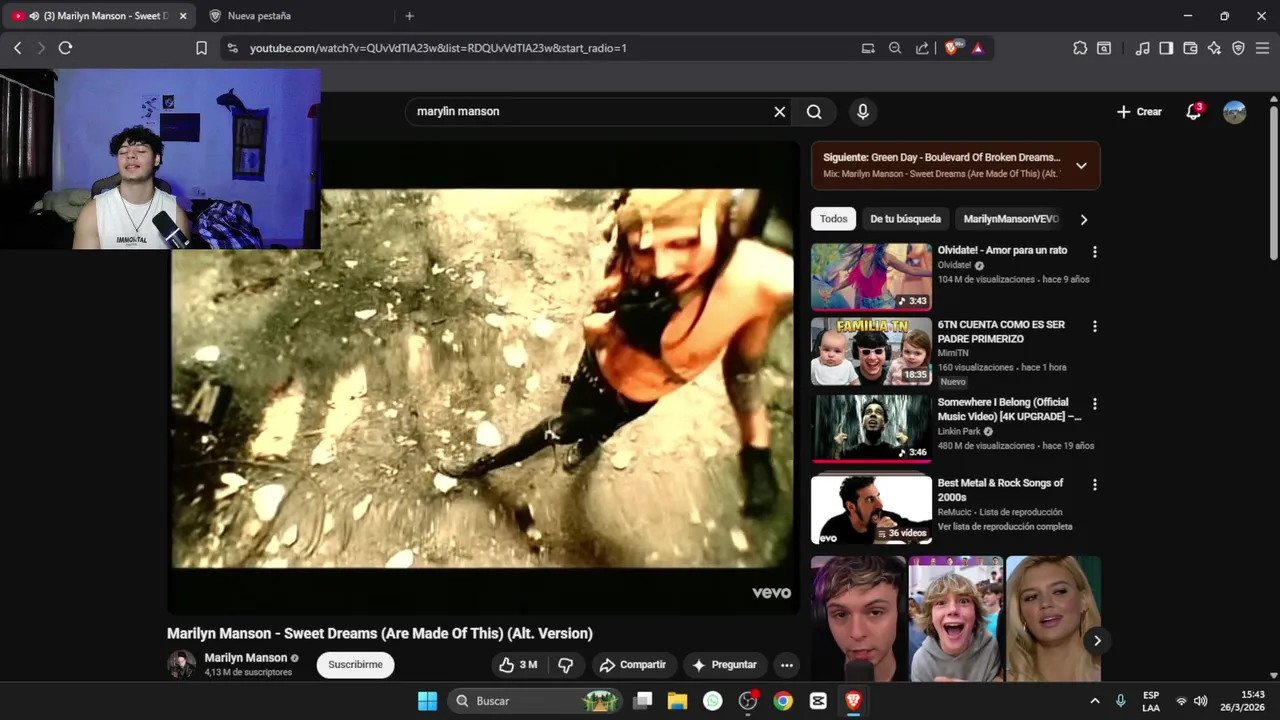Like the video with 3 M button
The height and width of the screenshot is (720, 1280).
(519, 665)
